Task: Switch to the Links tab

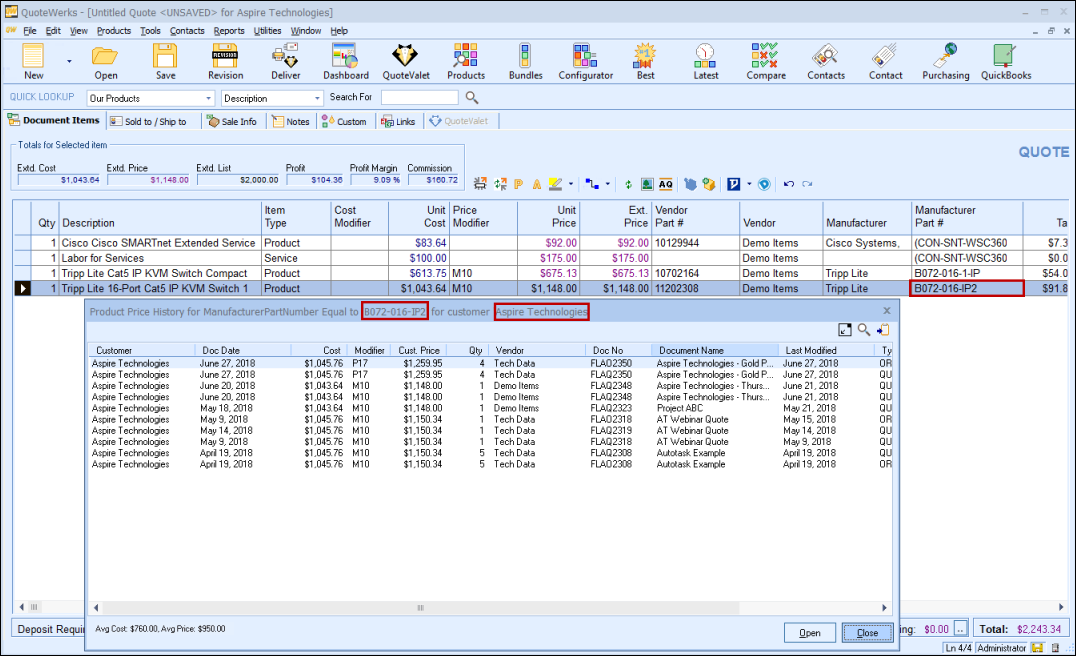Action: pos(399,121)
